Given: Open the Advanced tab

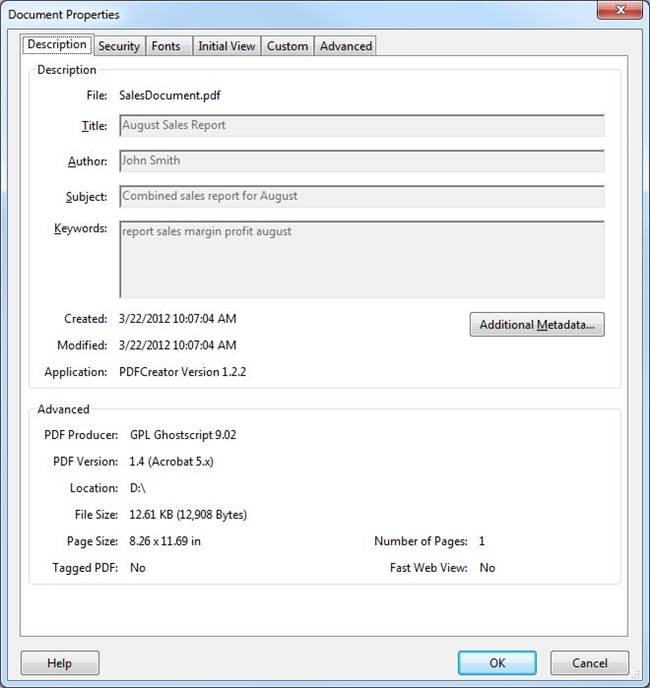Looking at the screenshot, I should (x=346, y=46).
